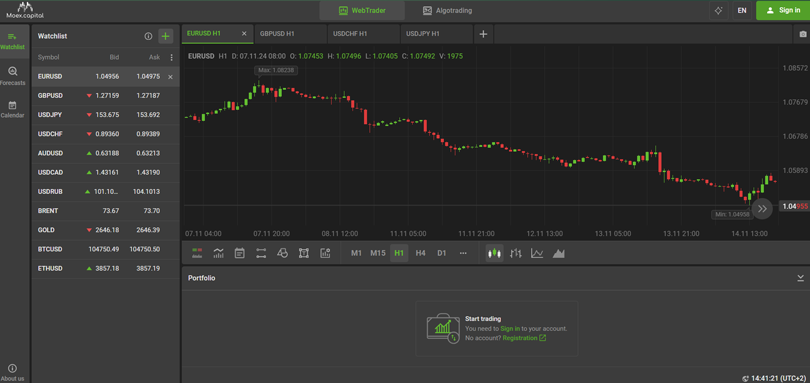Viewport: 810px width, 383px height.
Task: Select AUDUSD row in watchlist
Action: coord(106,153)
